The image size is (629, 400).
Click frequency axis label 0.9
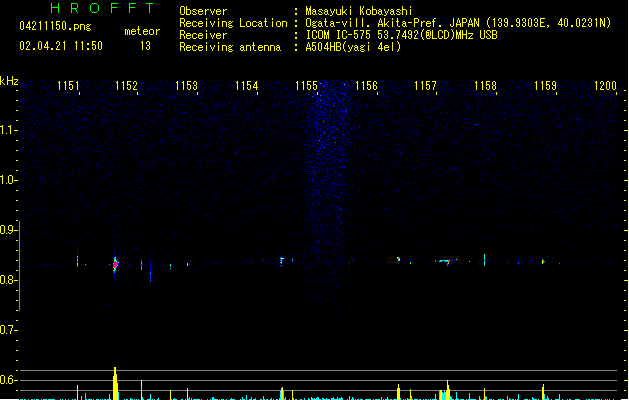click(8, 230)
